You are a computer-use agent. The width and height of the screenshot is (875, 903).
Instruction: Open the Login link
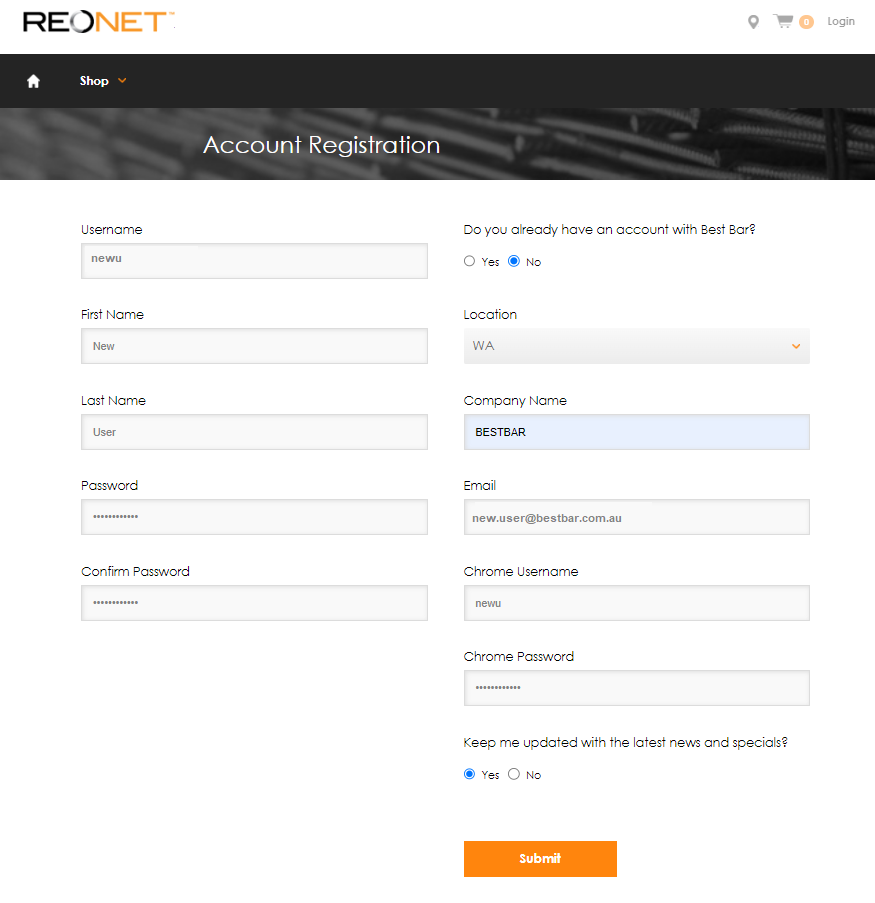[x=841, y=21]
